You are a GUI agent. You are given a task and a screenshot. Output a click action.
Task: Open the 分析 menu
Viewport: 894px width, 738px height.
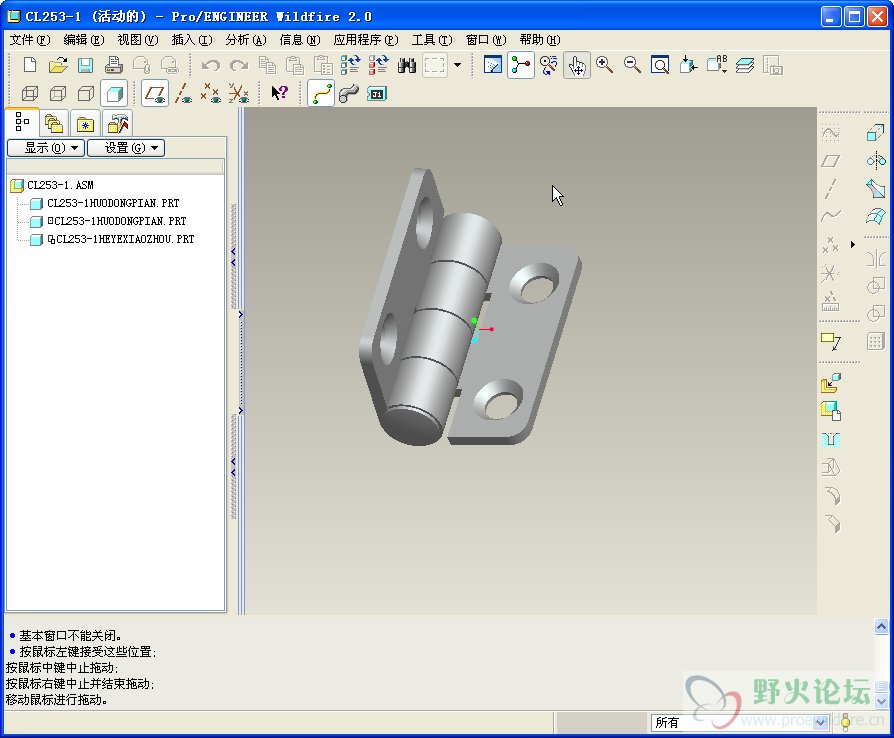click(246, 39)
